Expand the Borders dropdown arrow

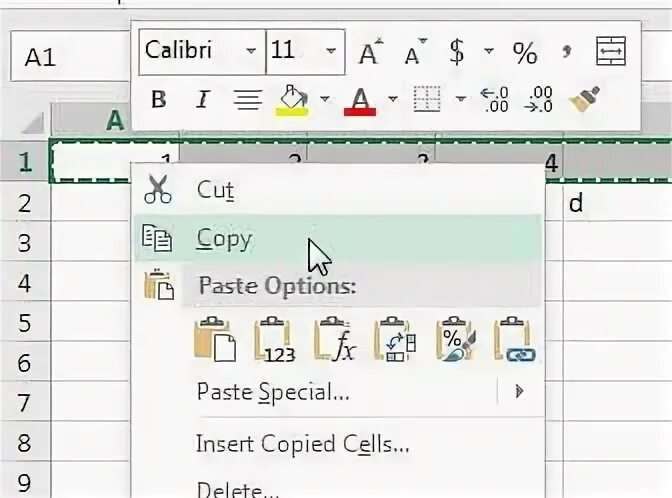coord(461,99)
